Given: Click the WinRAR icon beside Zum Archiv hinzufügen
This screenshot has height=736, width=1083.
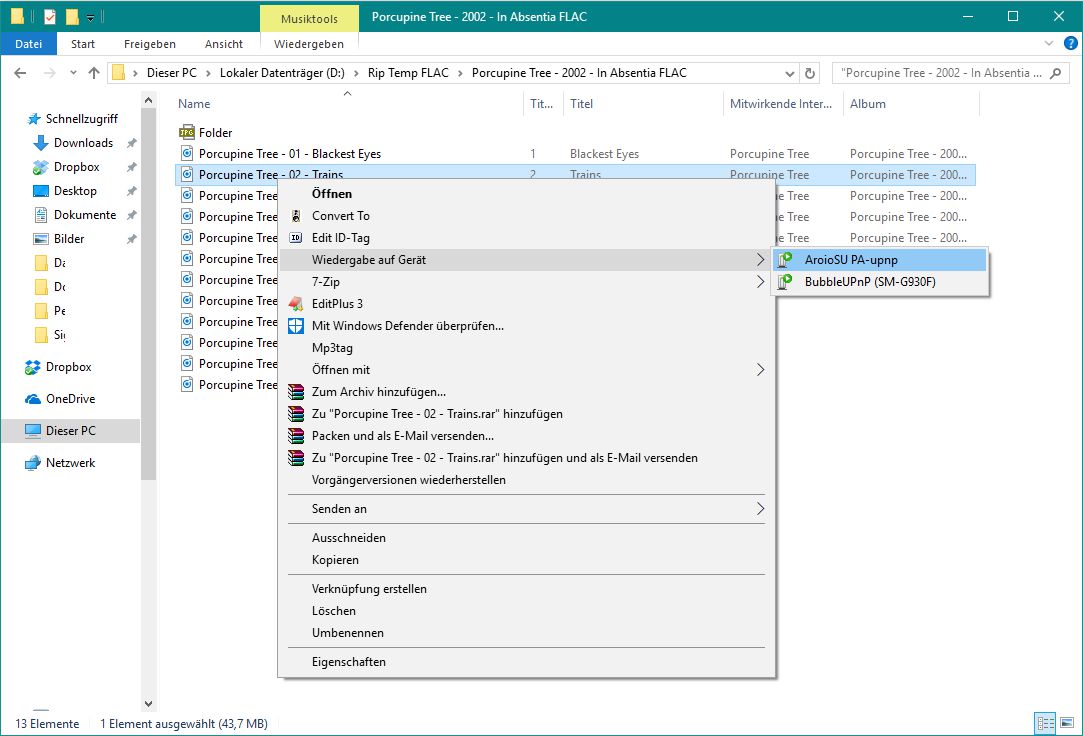Looking at the screenshot, I should click(296, 392).
